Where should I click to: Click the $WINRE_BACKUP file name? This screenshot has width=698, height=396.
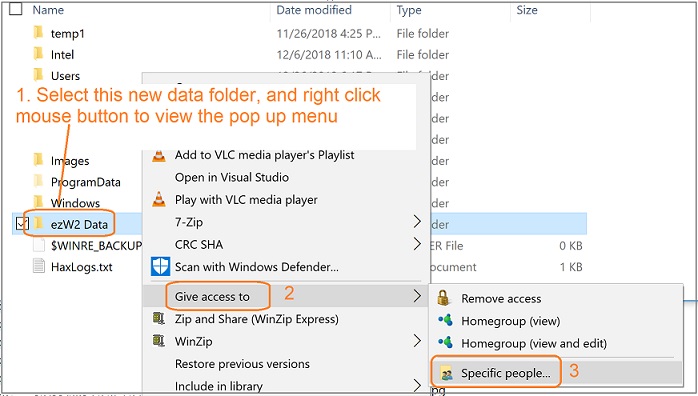click(96, 246)
